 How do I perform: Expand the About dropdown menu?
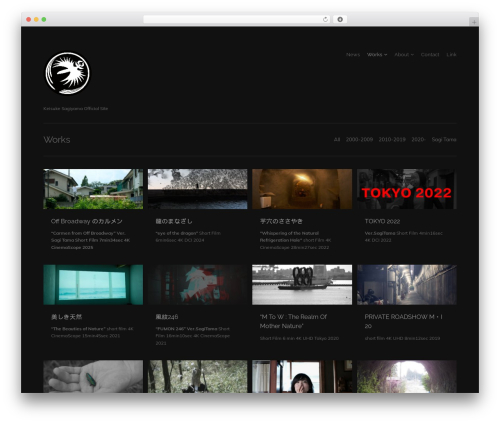(x=404, y=55)
